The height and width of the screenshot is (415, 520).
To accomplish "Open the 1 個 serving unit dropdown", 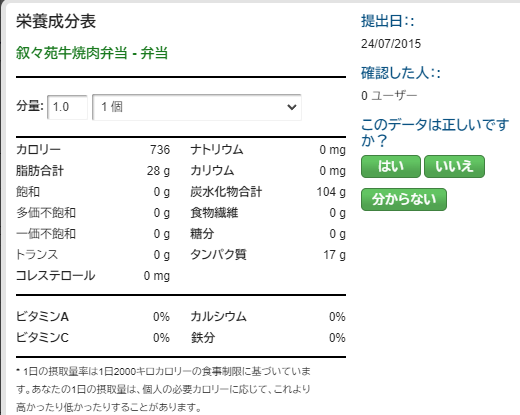I will tap(197, 107).
